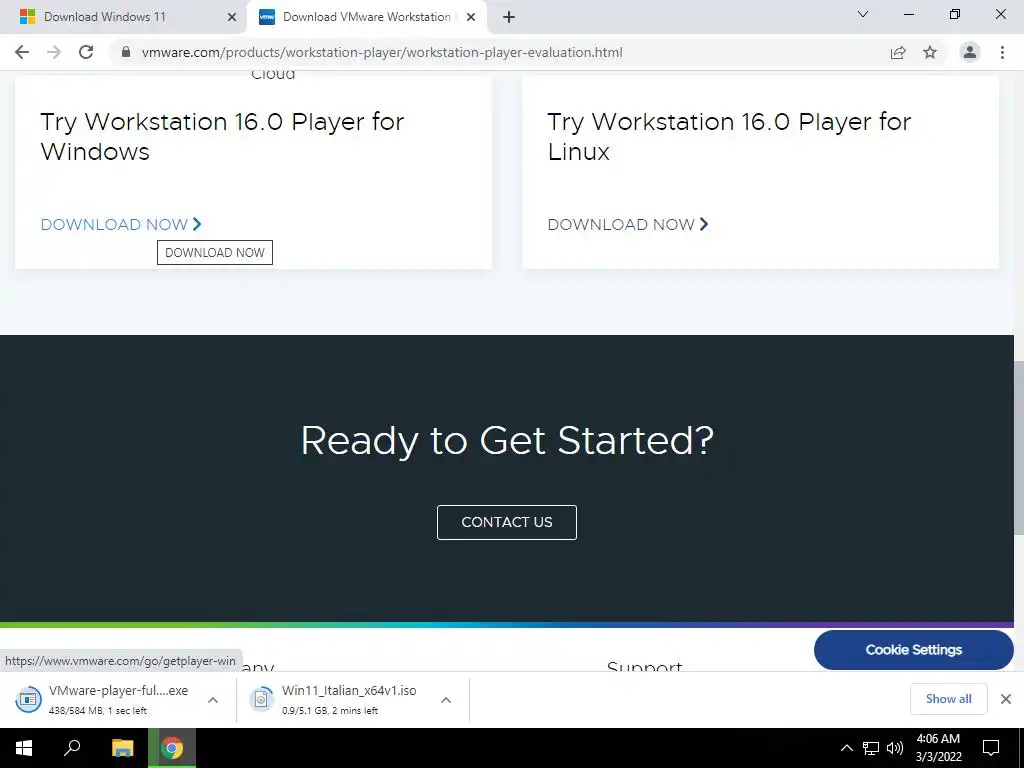This screenshot has height=768, width=1024.
Task: Go back using browser back arrow
Action: [x=22, y=52]
